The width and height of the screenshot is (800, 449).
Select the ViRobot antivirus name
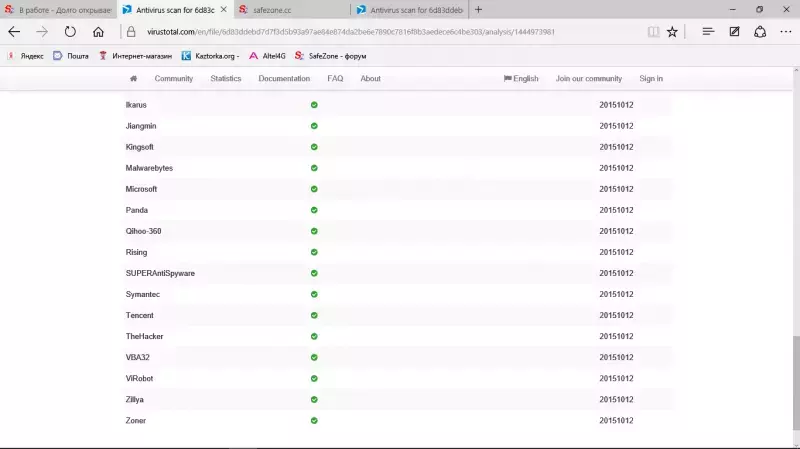click(x=139, y=378)
